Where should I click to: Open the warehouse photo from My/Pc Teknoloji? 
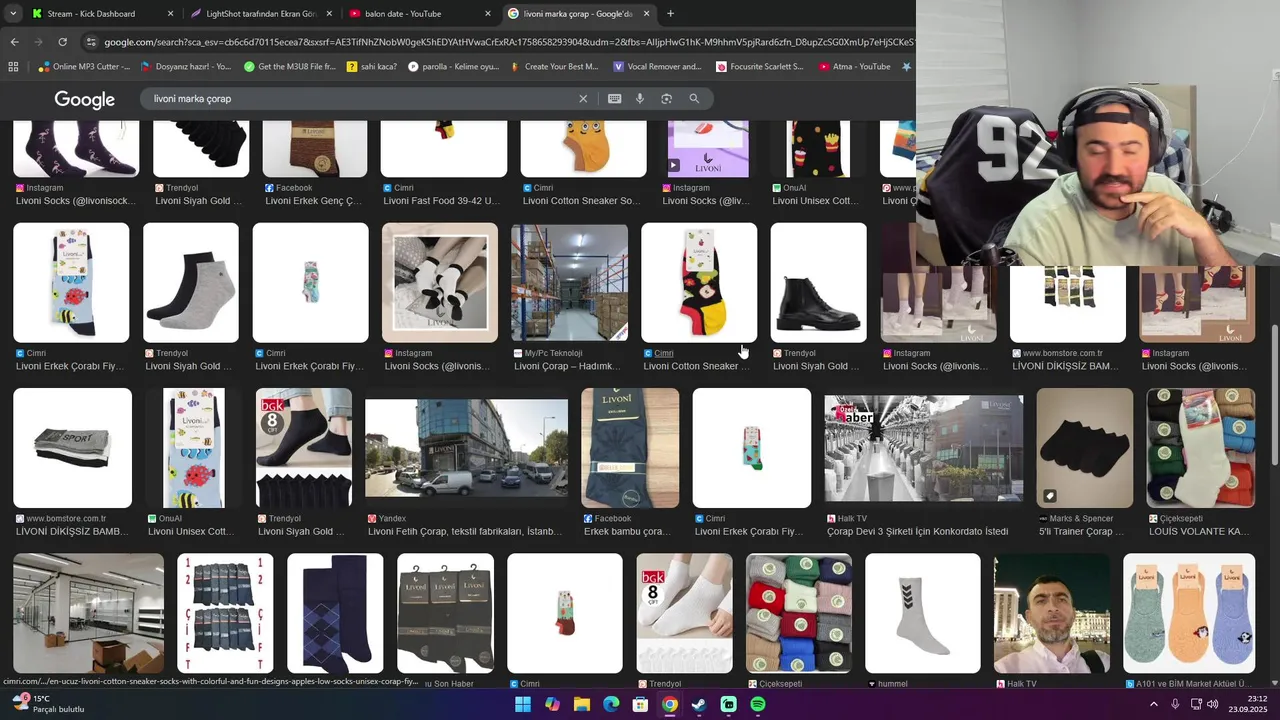tap(569, 282)
